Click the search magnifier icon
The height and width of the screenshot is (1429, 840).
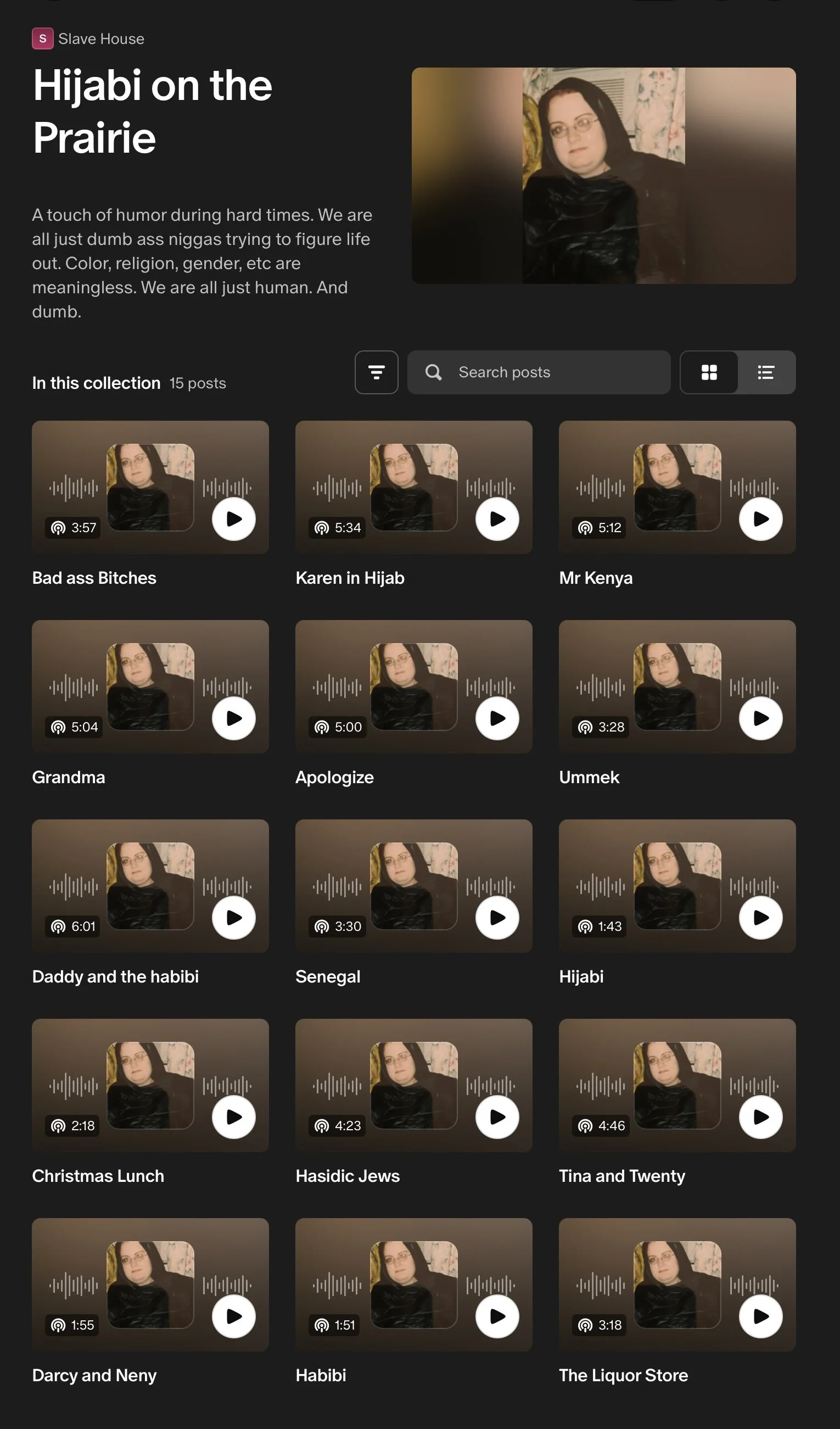point(434,372)
